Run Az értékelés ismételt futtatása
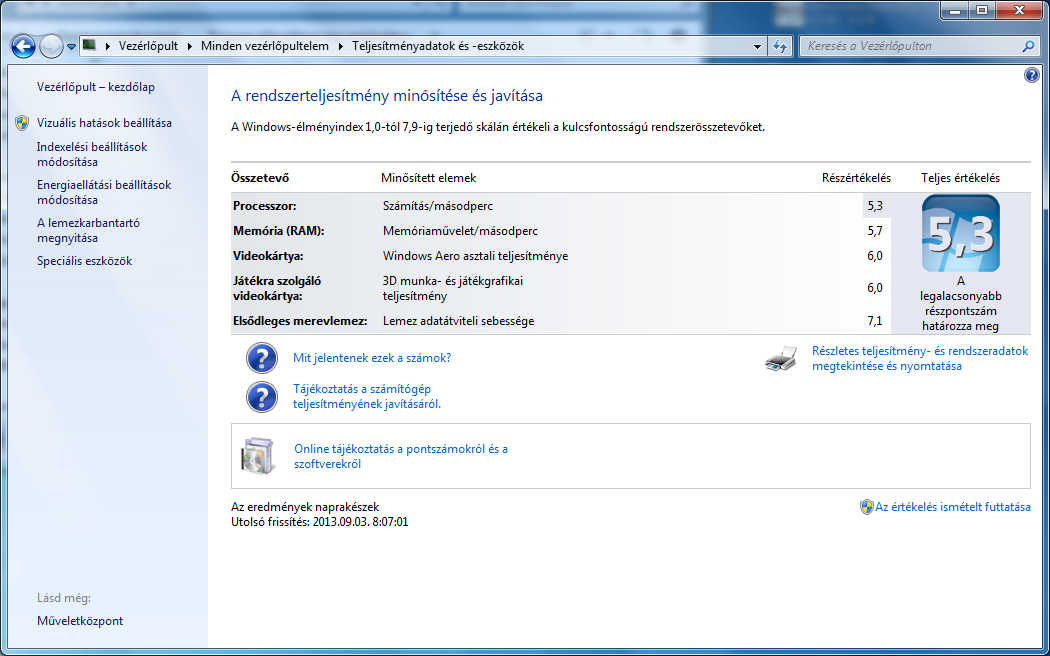This screenshot has height=656, width=1050. 952,507
